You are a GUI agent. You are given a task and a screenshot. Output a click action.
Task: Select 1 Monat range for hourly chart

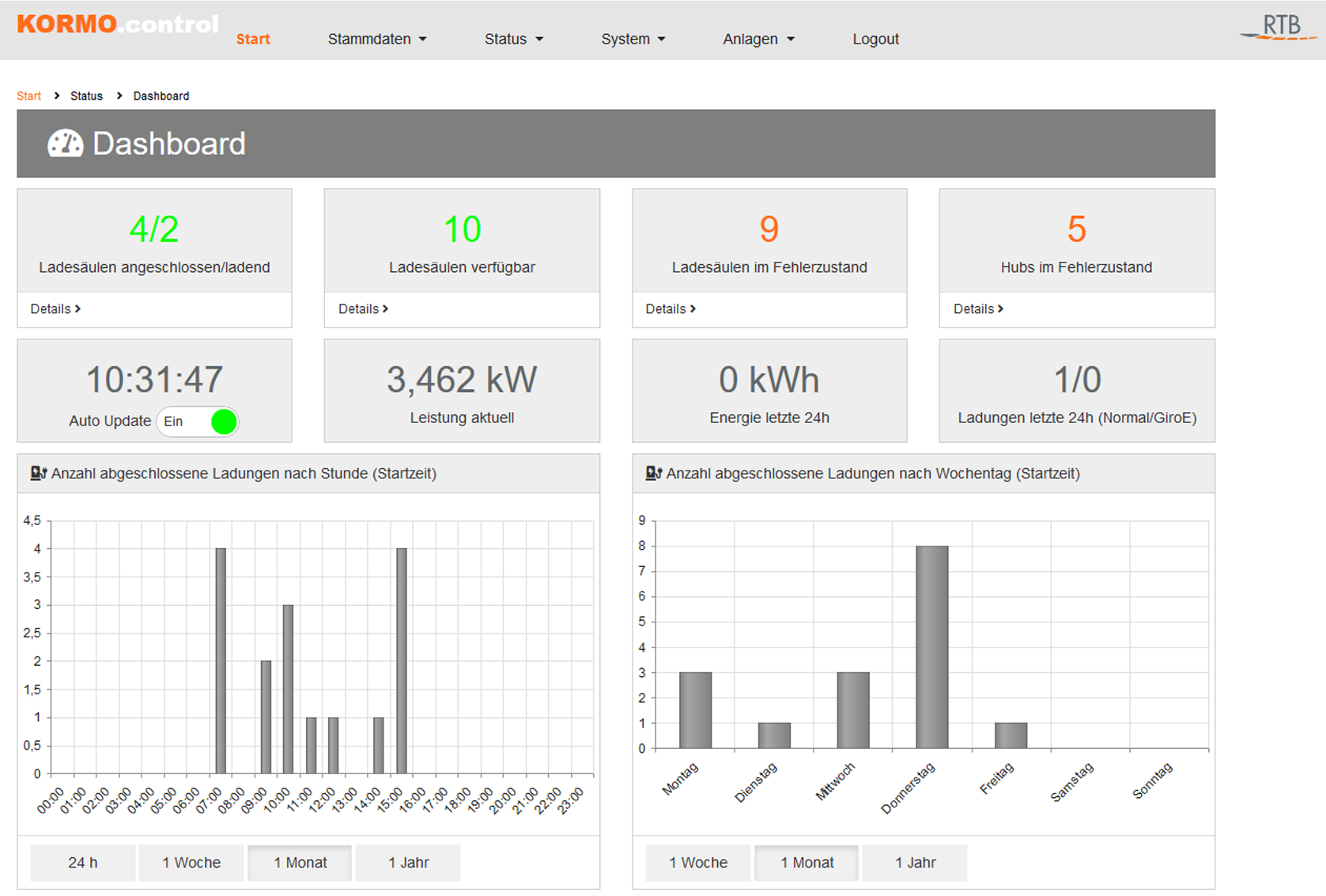click(300, 863)
